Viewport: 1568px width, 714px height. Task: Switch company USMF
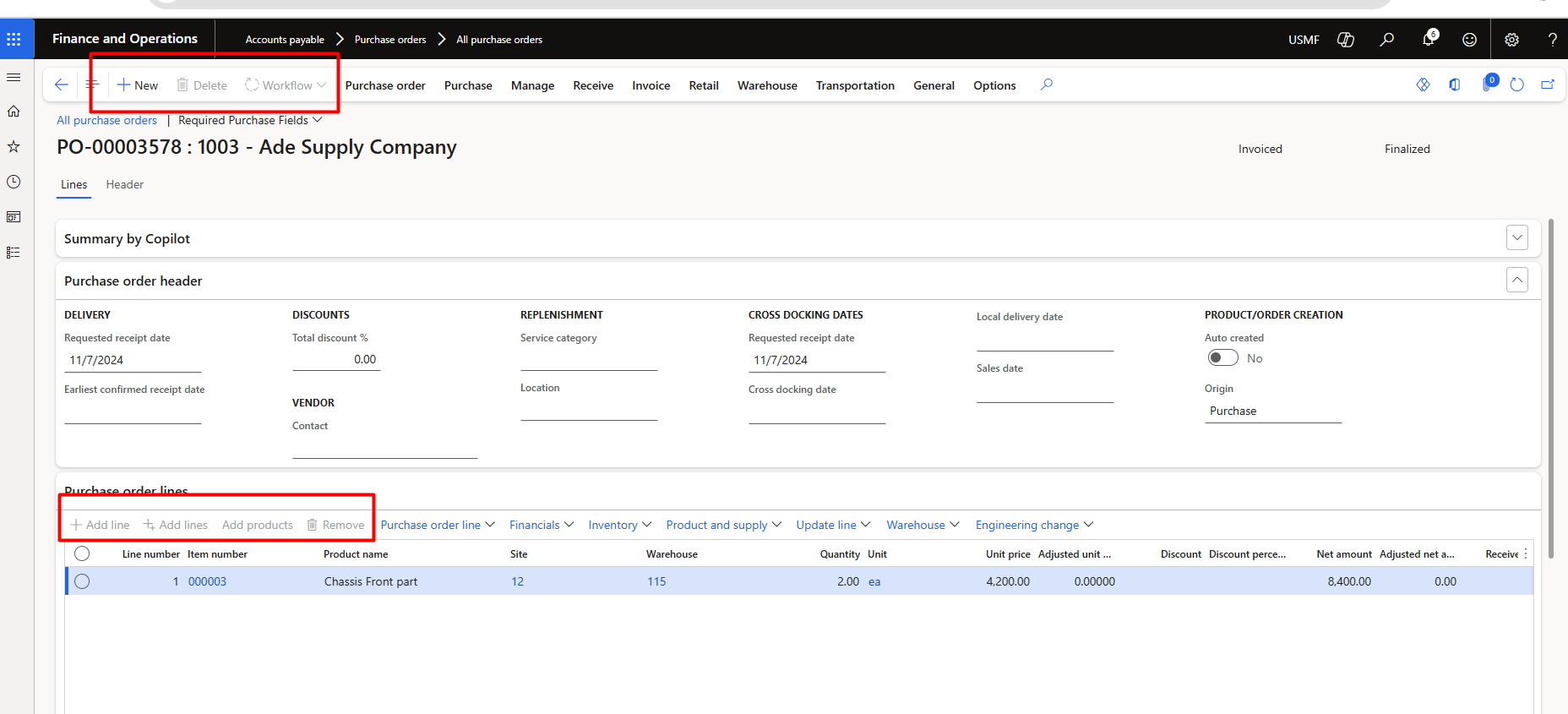tap(1304, 40)
